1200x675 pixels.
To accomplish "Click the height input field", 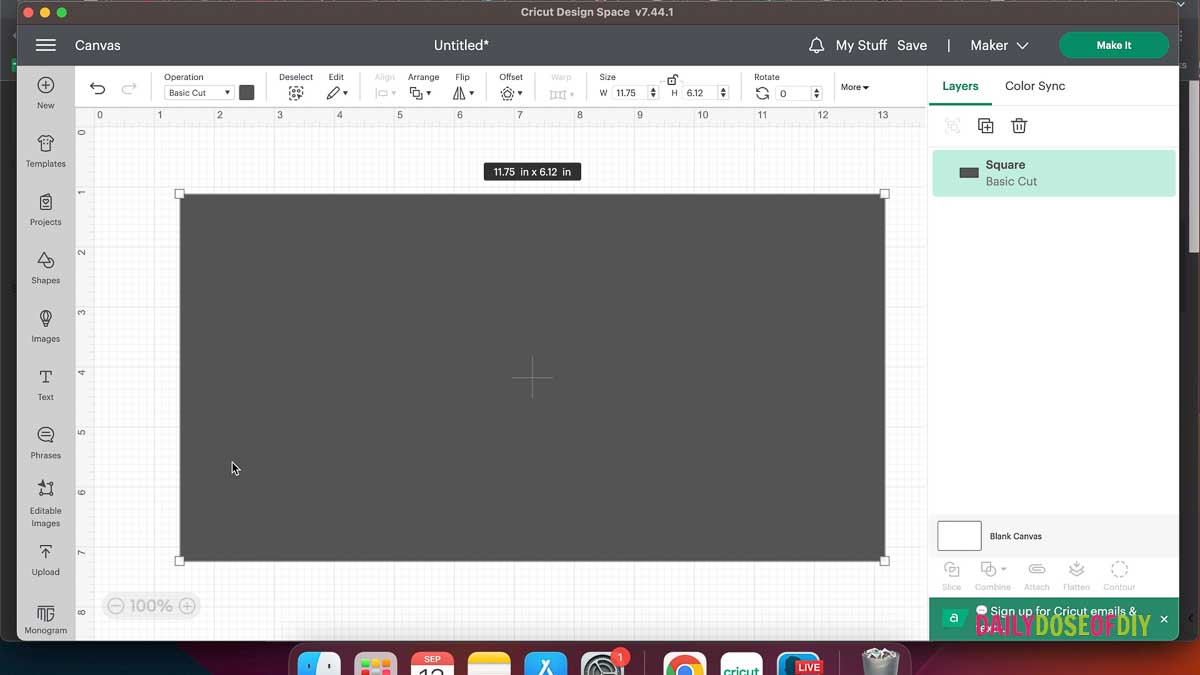I will click(700, 93).
